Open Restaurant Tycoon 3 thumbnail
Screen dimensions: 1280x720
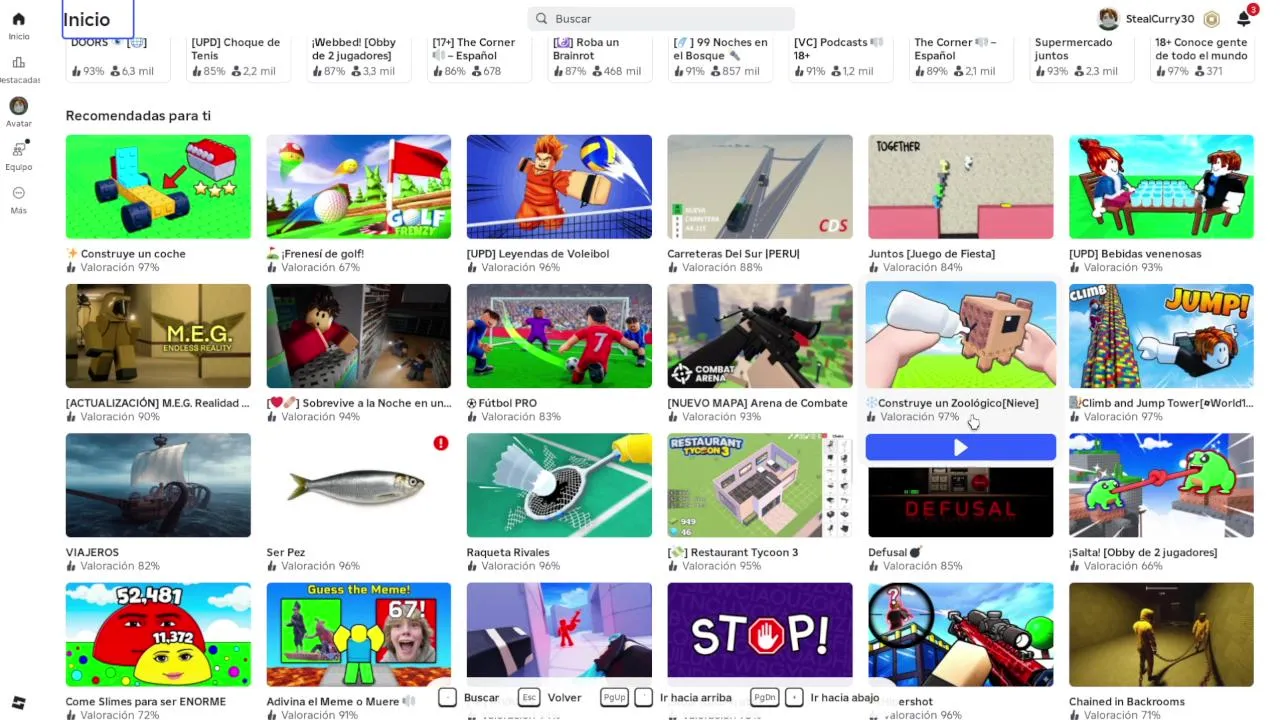(x=760, y=485)
